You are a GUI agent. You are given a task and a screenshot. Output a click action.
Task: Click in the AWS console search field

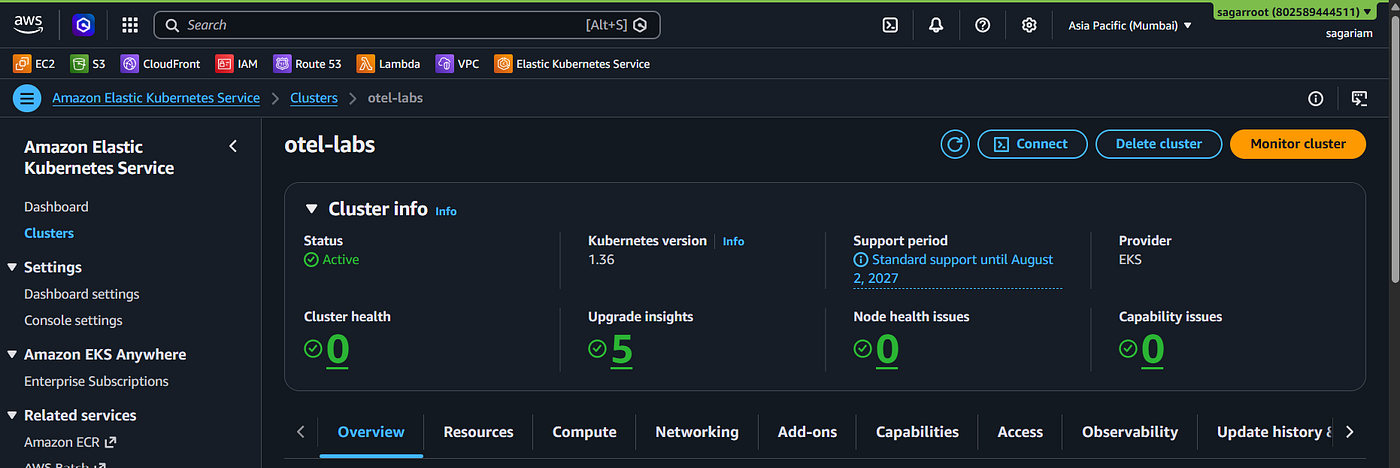click(x=407, y=25)
